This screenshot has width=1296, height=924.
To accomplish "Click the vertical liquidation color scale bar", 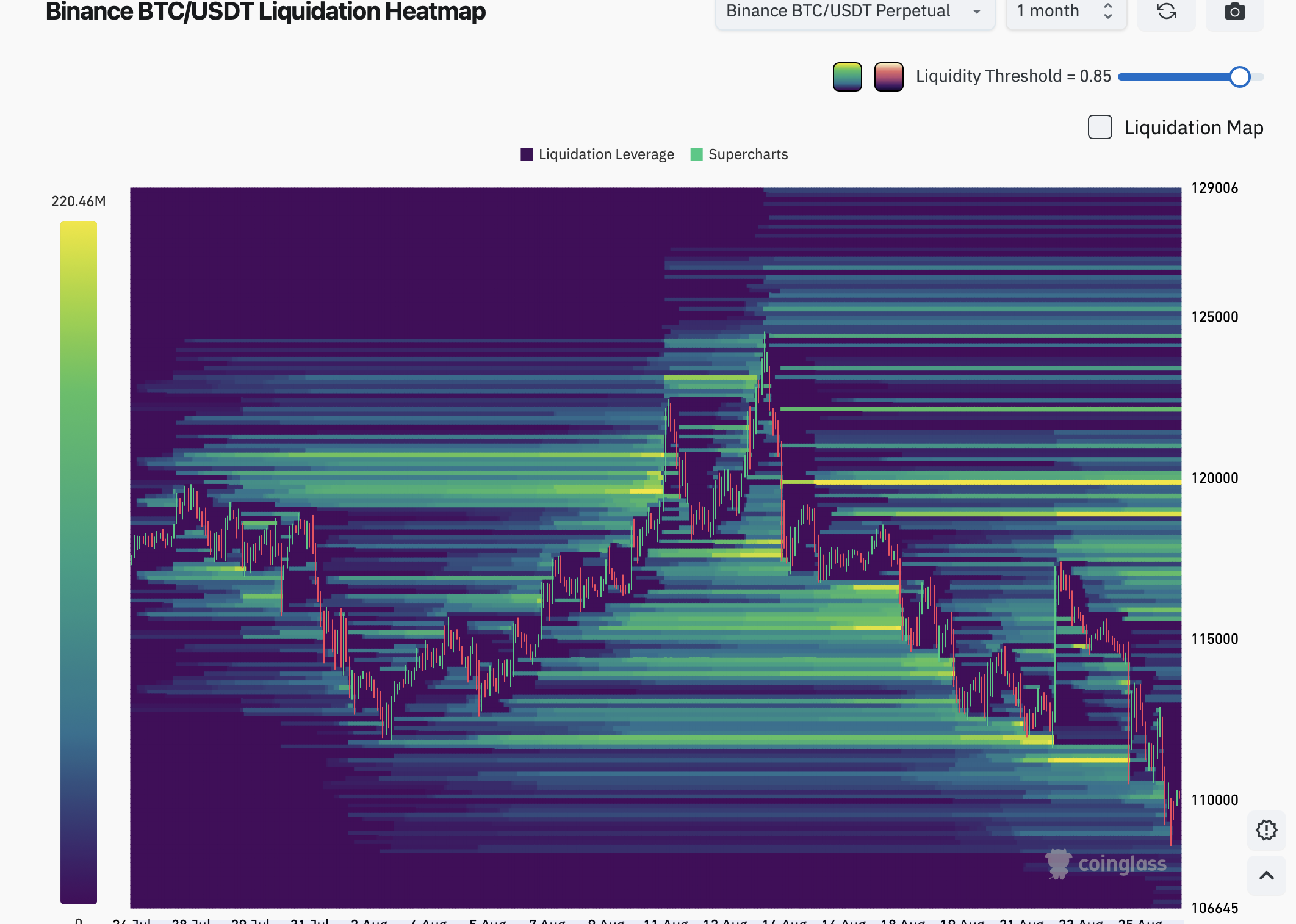I will (79, 561).
